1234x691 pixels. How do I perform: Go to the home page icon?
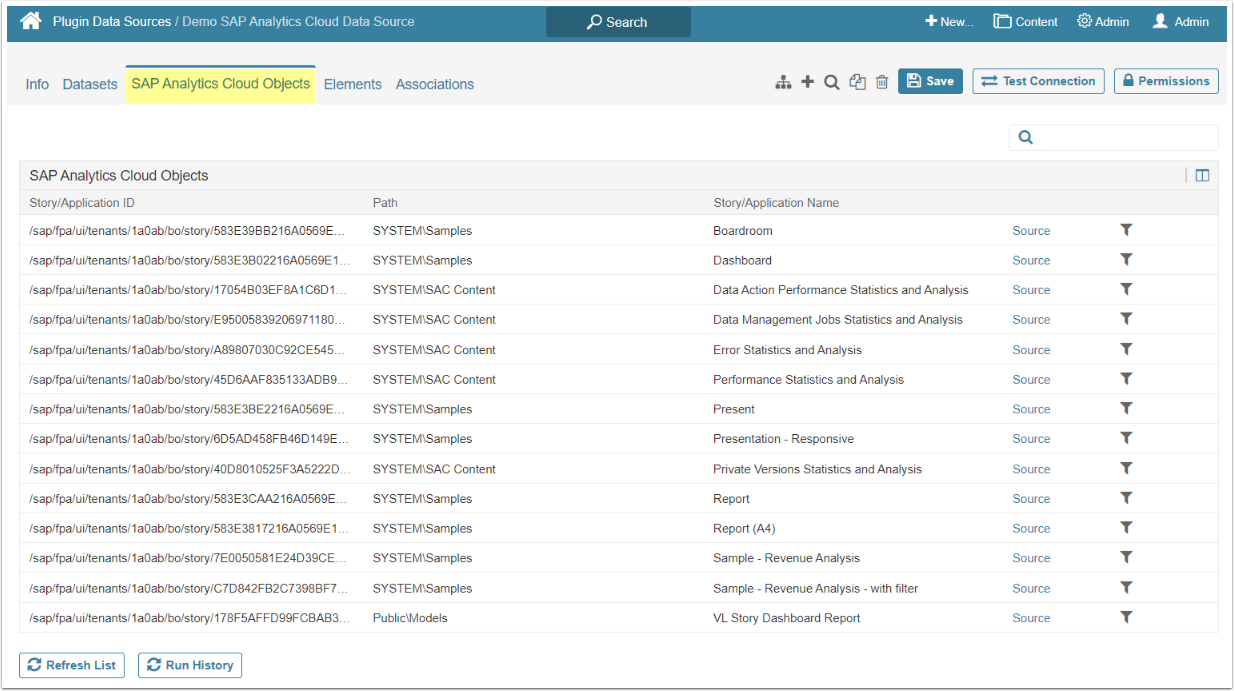coord(31,21)
